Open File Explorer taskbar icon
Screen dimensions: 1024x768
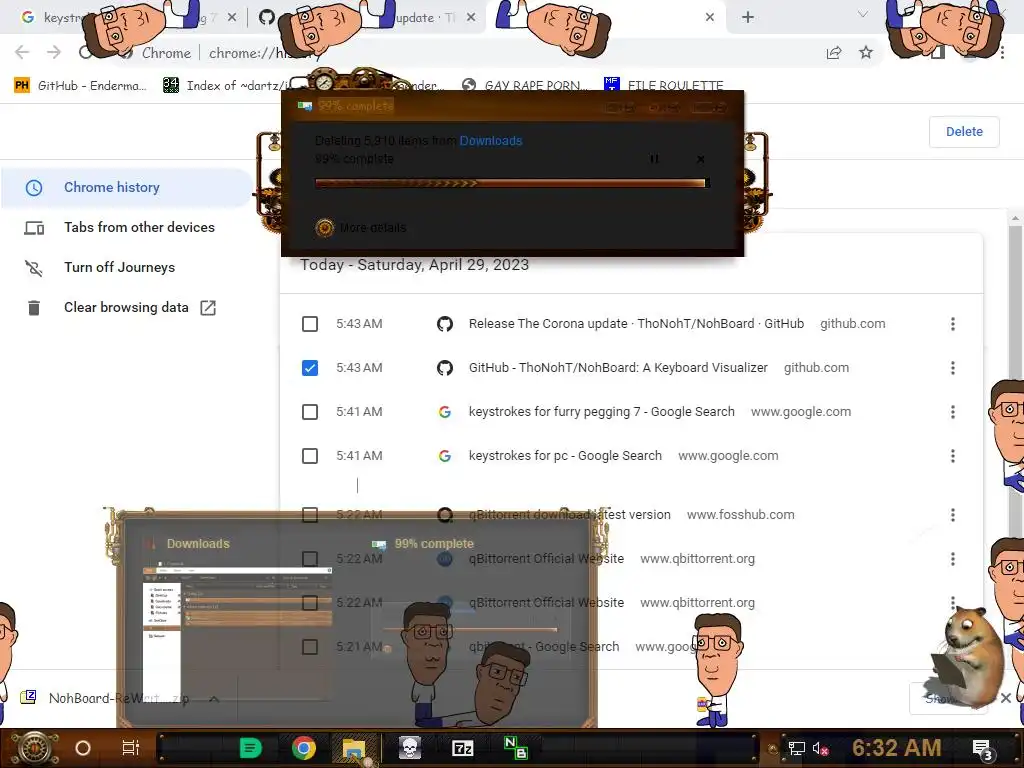pyautogui.click(x=354, y=748)
